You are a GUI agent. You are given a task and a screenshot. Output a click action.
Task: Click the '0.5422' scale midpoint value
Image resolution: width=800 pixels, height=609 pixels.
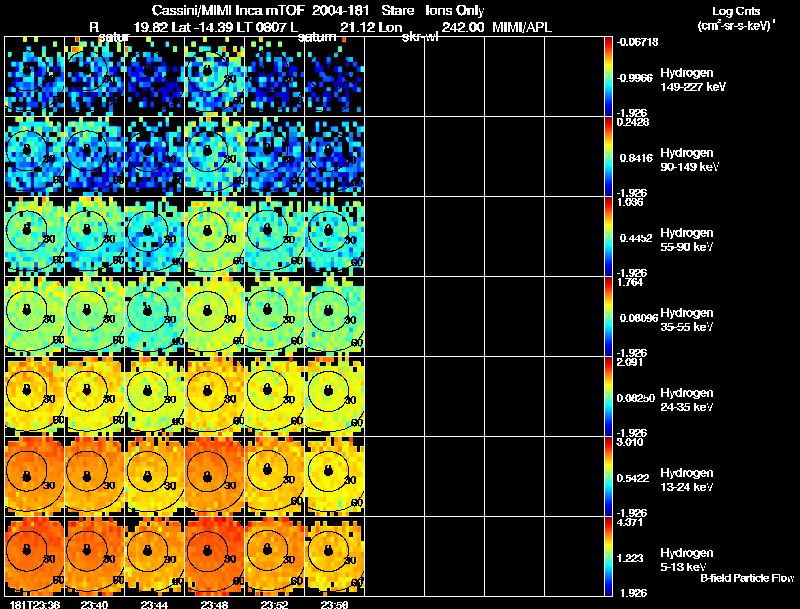tap(634, 478)
